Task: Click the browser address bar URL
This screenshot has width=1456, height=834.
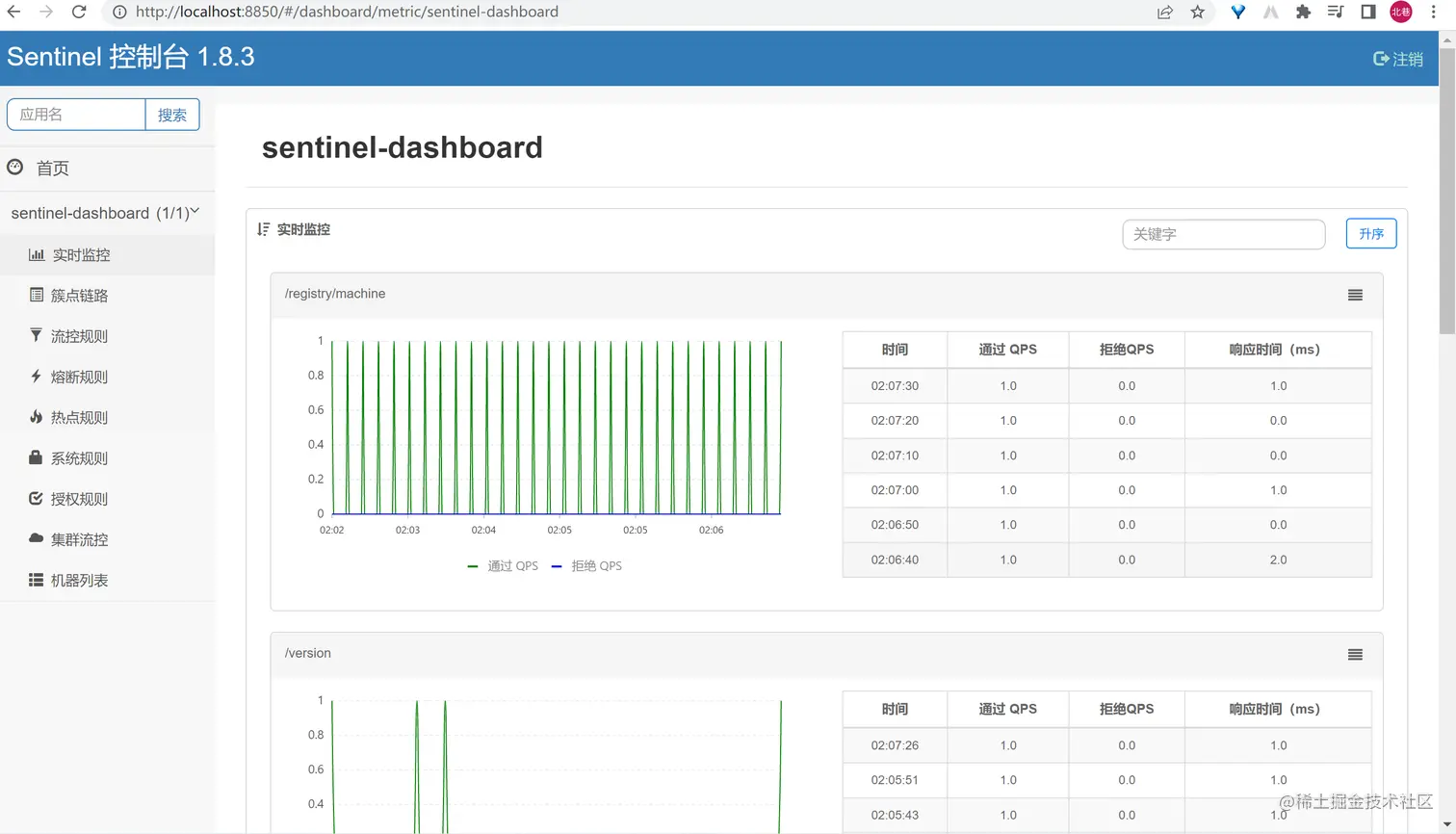Action: click(x=347, y=12)
